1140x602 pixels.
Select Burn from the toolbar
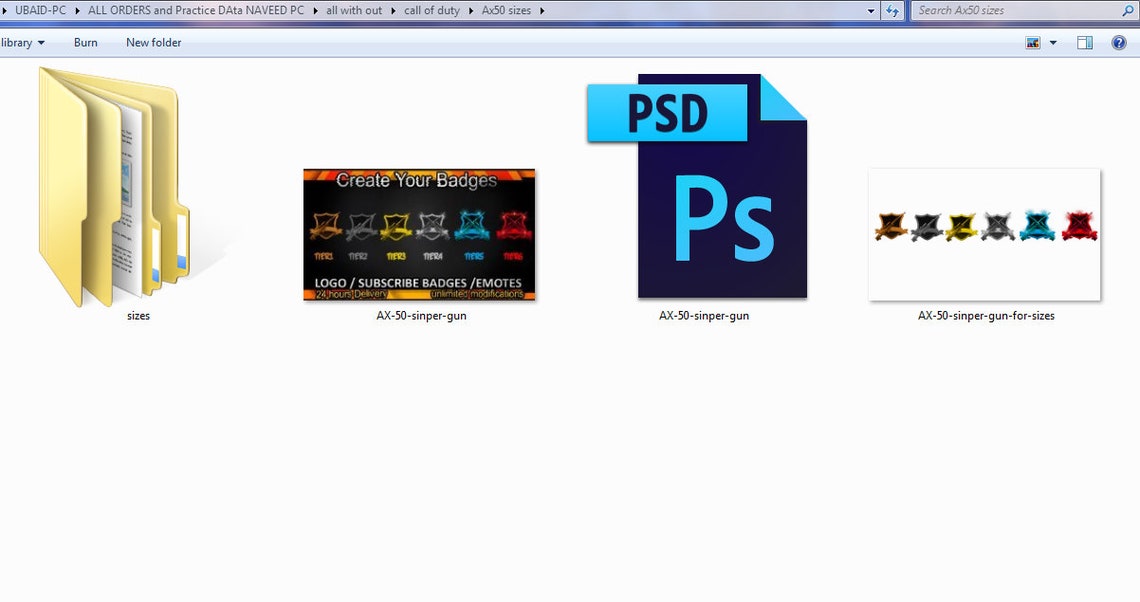tap(85, 42)
